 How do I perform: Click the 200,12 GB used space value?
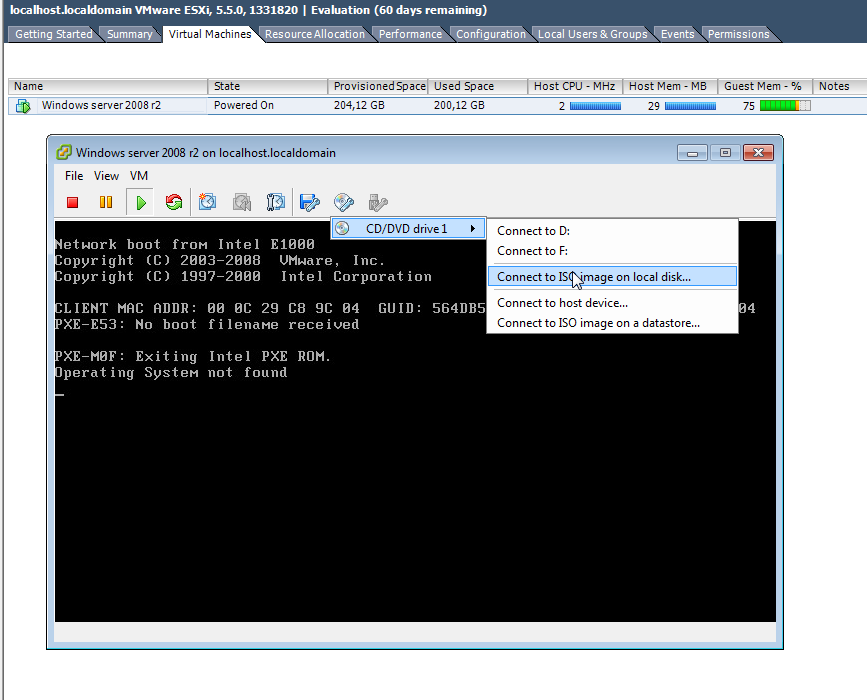[x=459, y=105]
